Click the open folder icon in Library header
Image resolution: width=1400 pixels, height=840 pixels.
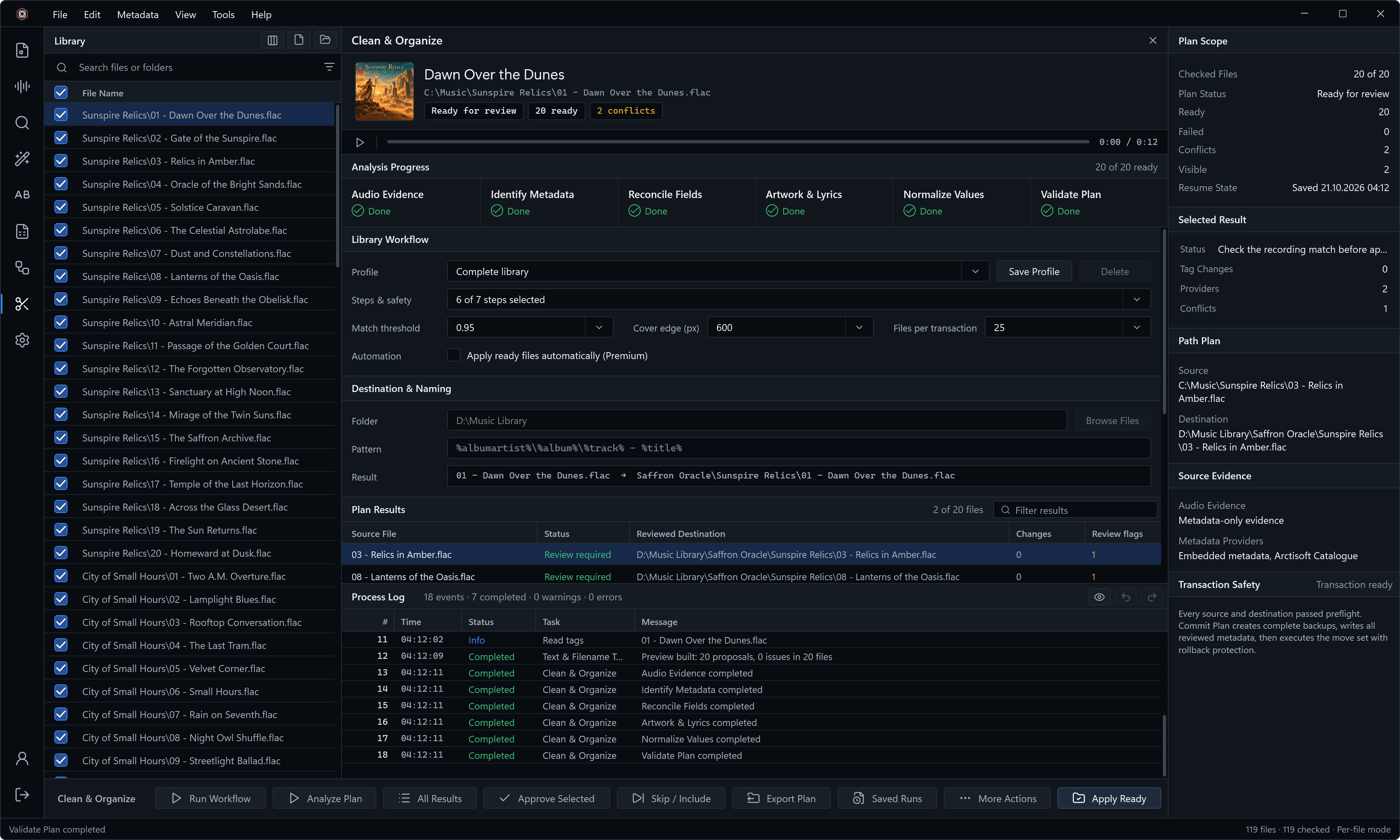click(x=325, y=40)
